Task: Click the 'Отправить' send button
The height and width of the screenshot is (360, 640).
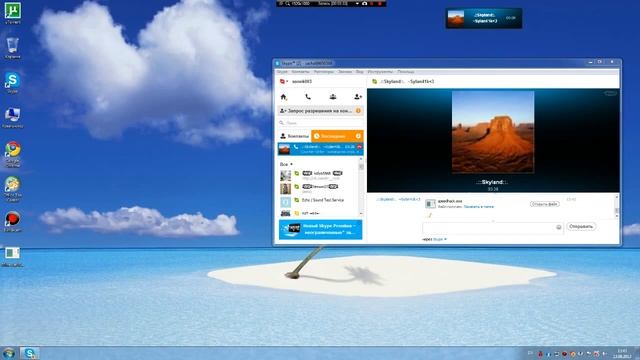Action: (580, 227)
